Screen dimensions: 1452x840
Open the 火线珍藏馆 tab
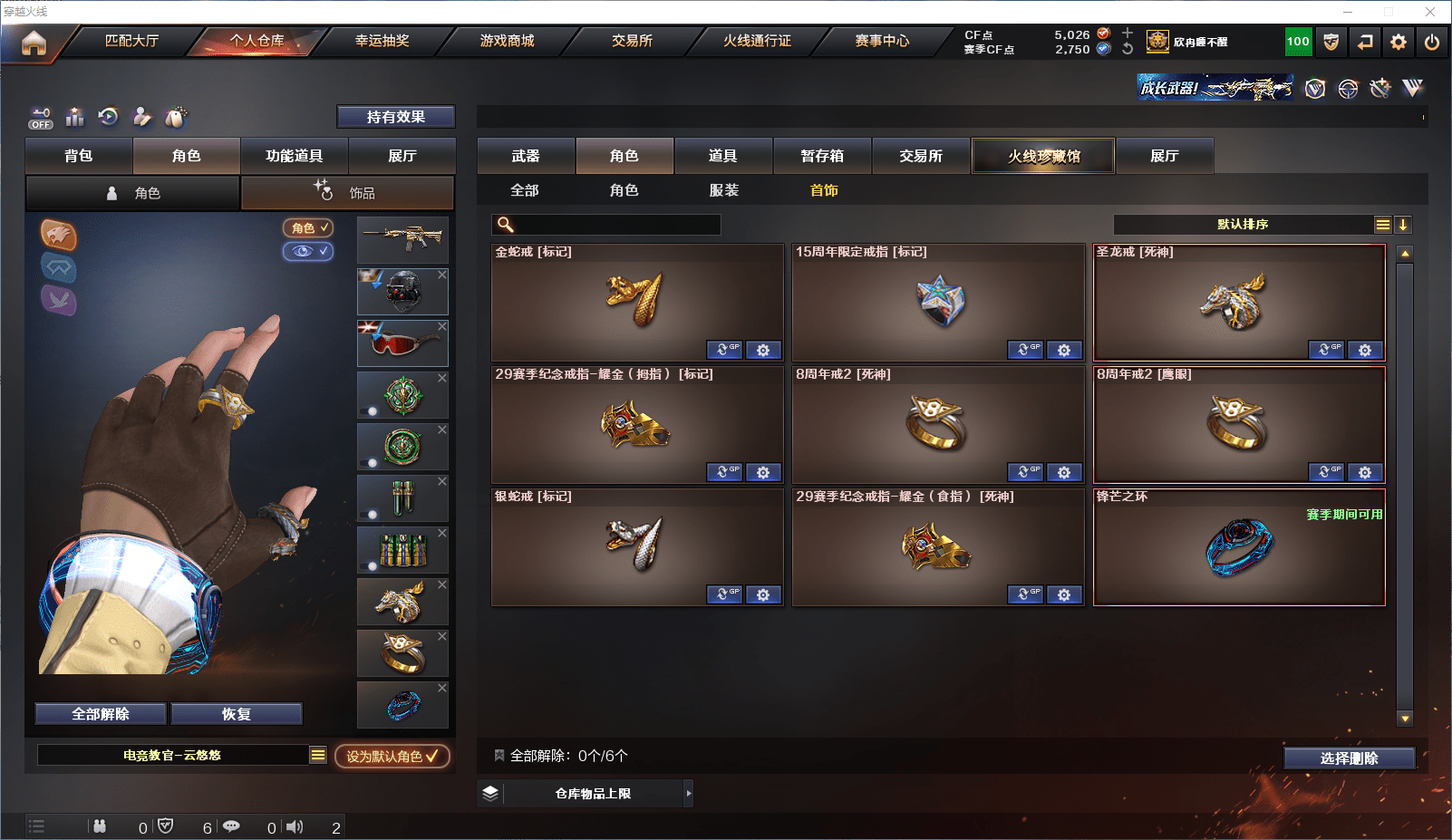(1043, 156)
